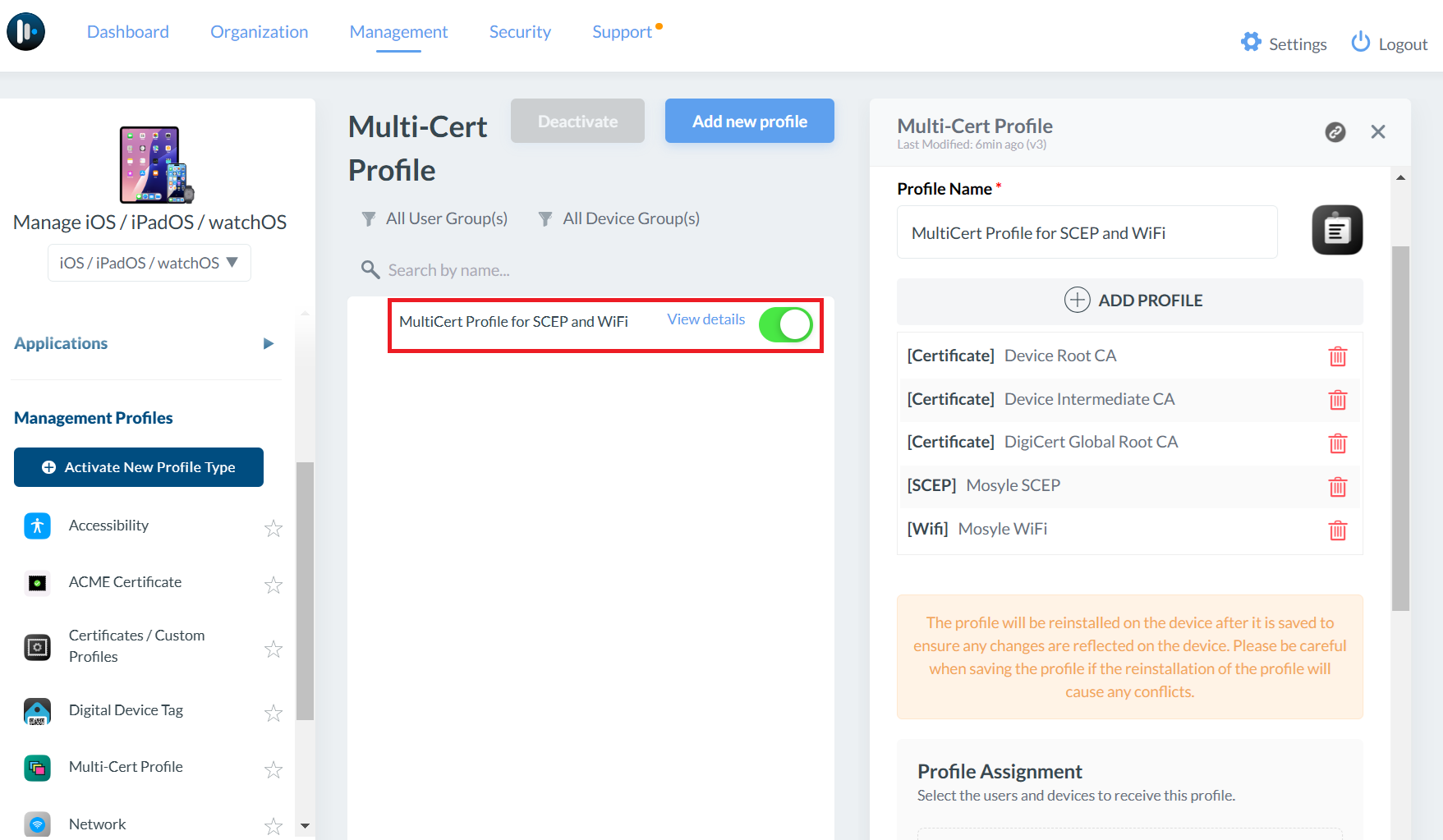Open the Organization tab

tap(260, 32)
